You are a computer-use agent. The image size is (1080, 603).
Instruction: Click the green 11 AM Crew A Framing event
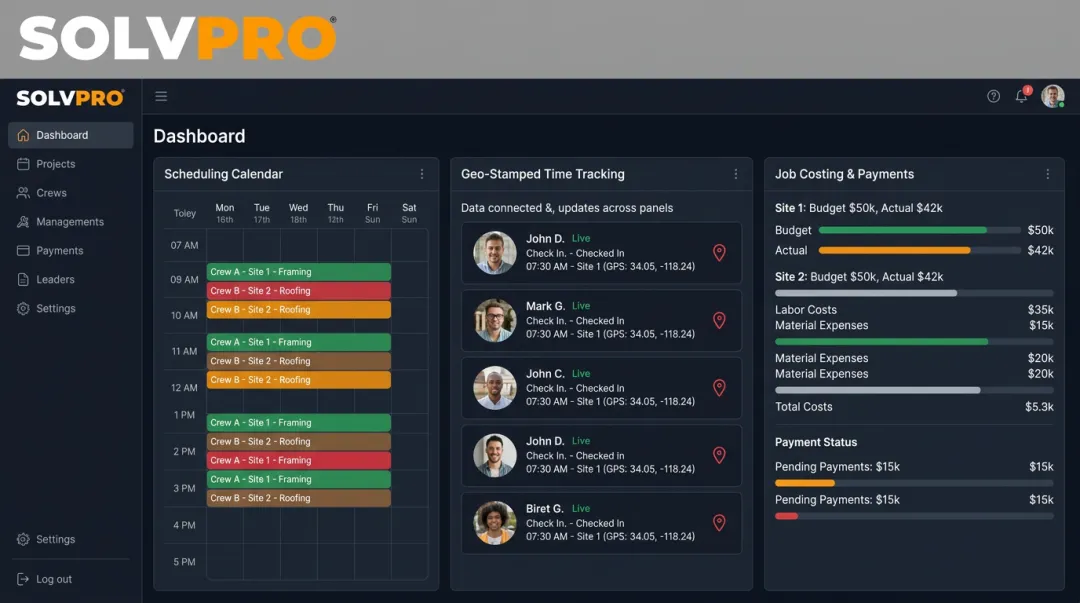pyautogui.click(x=299, y=342)
